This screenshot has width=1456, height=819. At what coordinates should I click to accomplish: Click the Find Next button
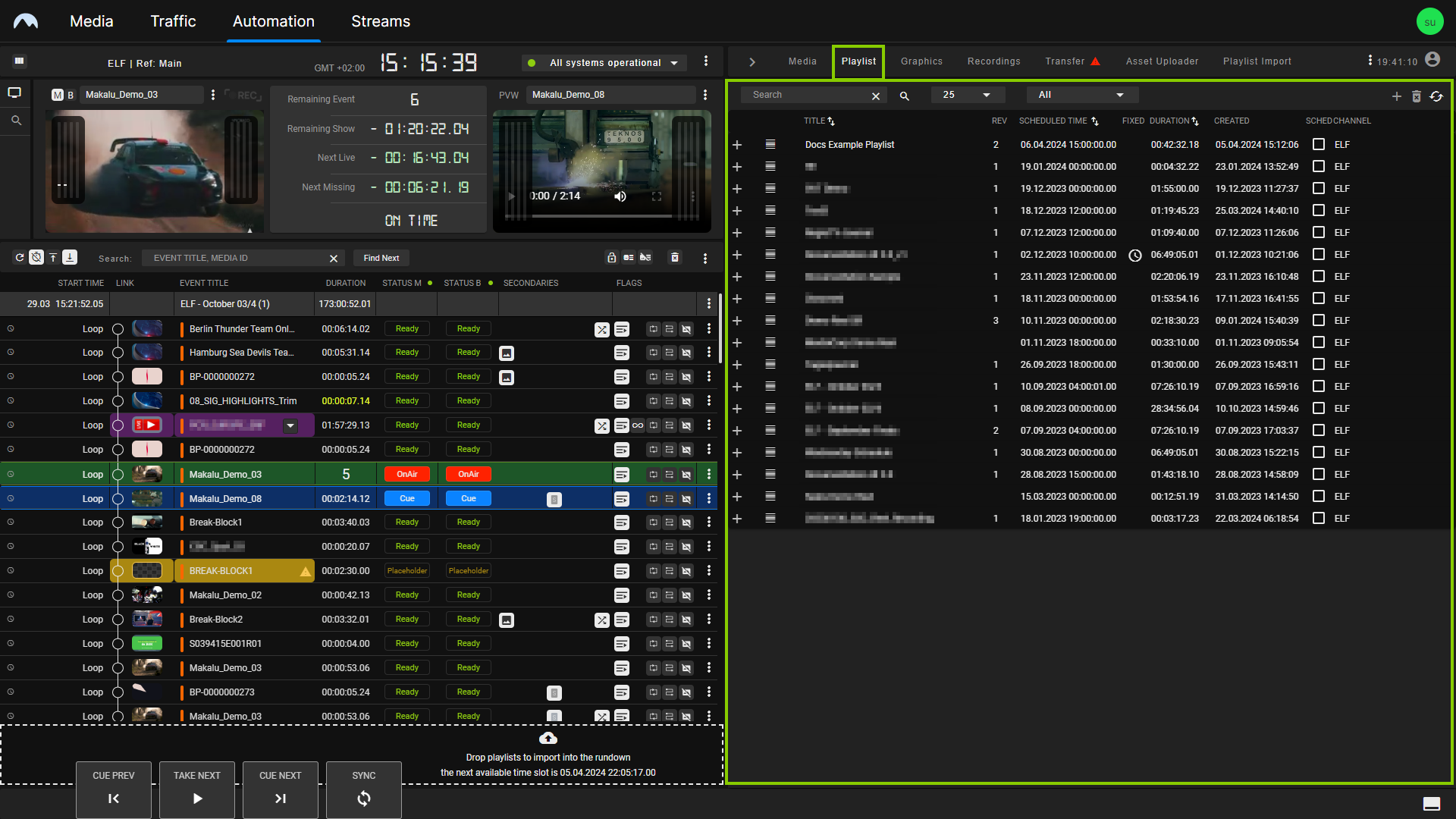coord(381,258)
